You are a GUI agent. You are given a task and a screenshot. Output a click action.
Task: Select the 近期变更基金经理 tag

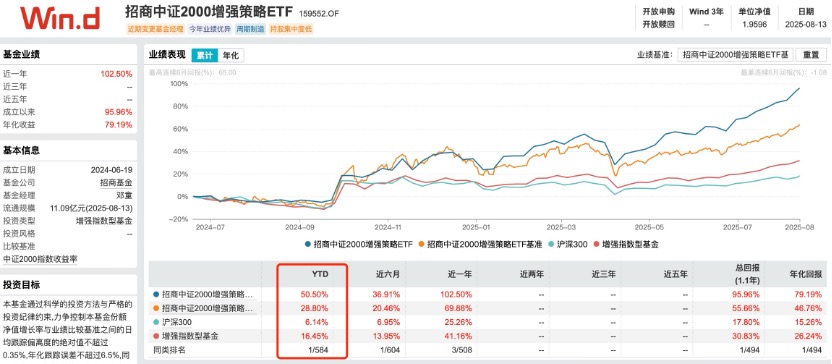[x=154, y=29]
